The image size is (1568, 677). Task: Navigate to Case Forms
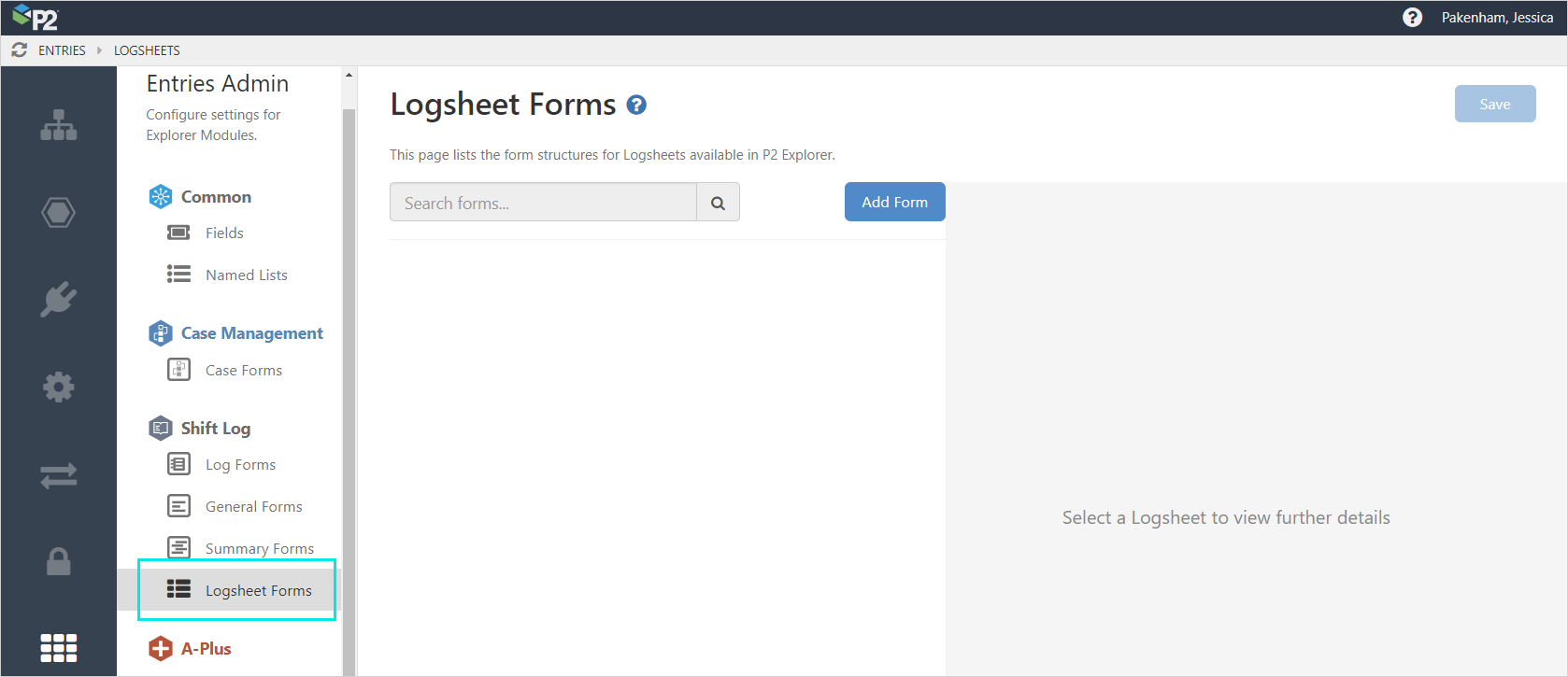(243, 370)
